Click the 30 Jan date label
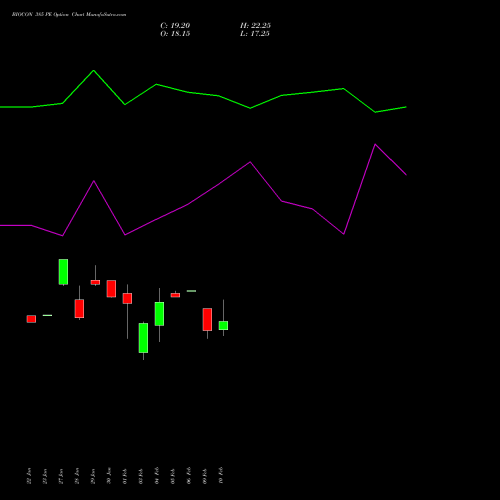The height and width of the screenshot is (500, 500). 109,476
